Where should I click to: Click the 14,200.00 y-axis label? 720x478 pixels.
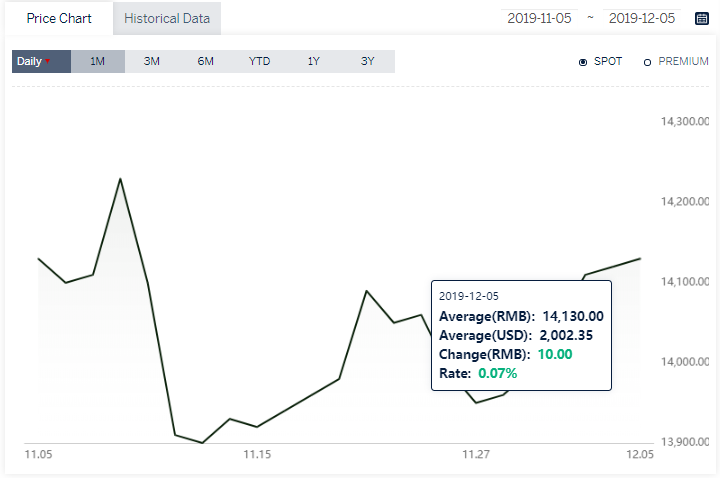coord(685,202)
